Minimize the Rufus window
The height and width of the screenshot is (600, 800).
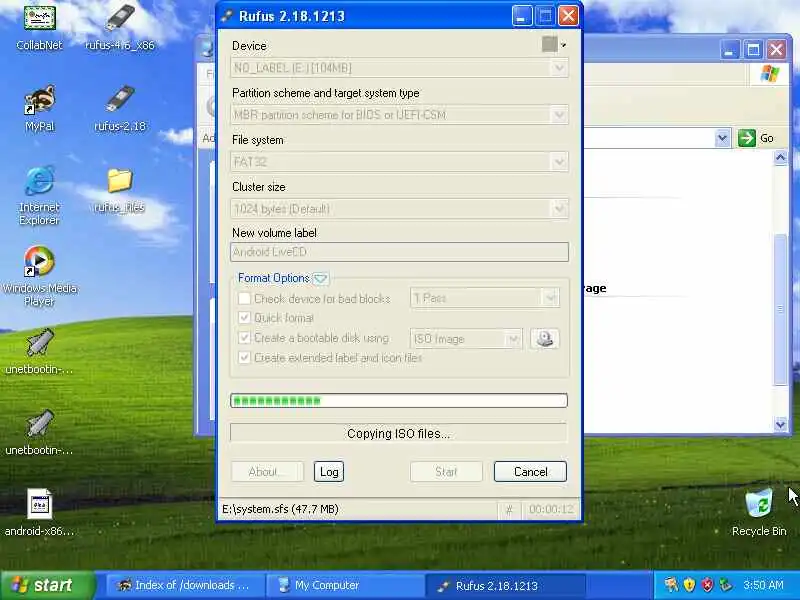coord(521,16)
